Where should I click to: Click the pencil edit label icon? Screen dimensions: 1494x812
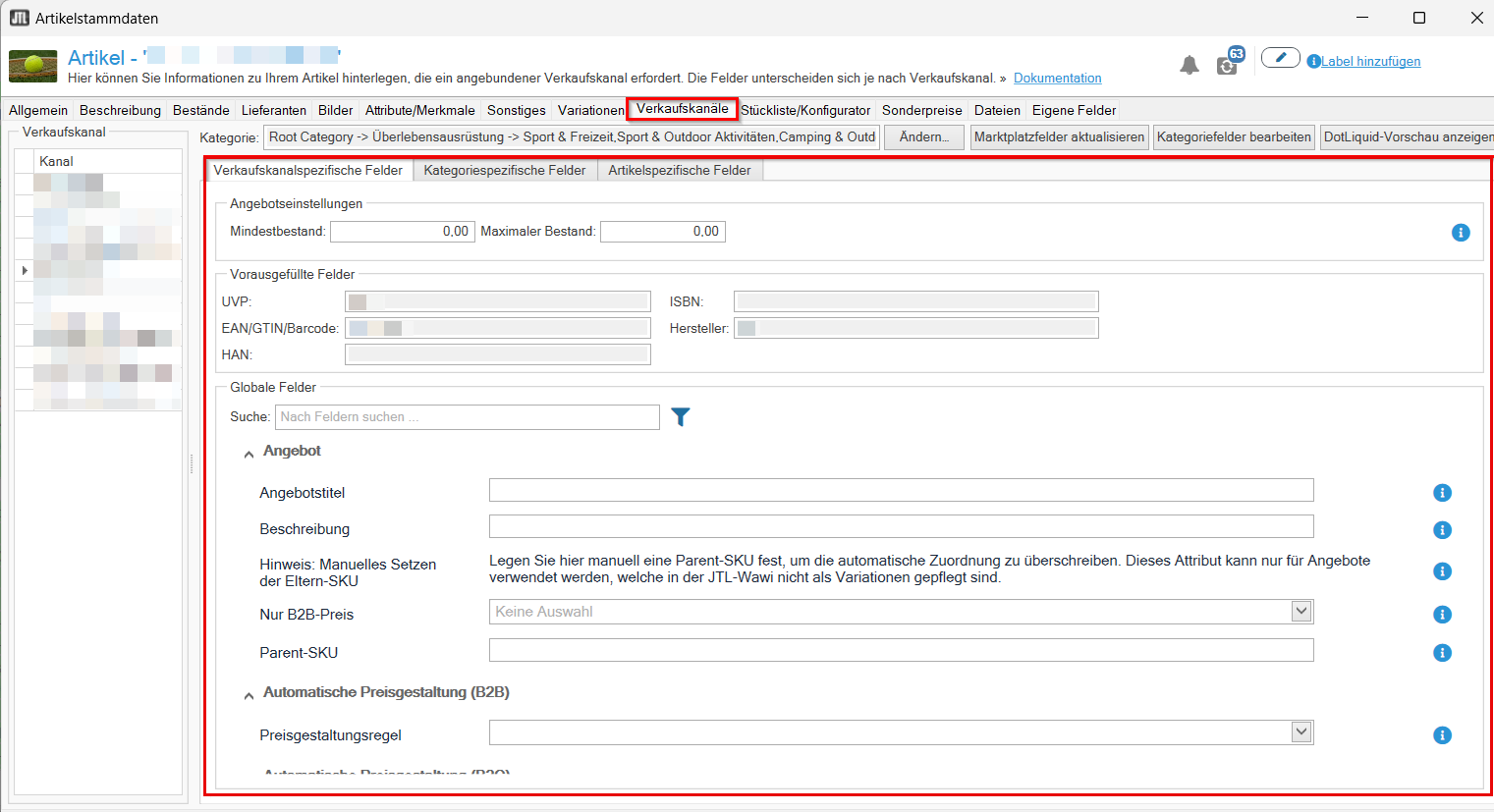pos(1280,58)
